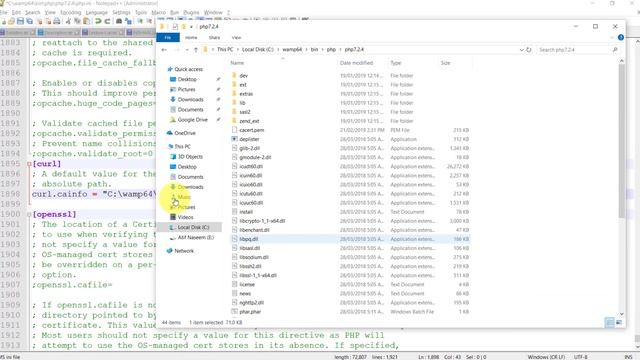Select Network in the navigation pane
The height and width of the screenshot is (360, 640).
point(180,251)
